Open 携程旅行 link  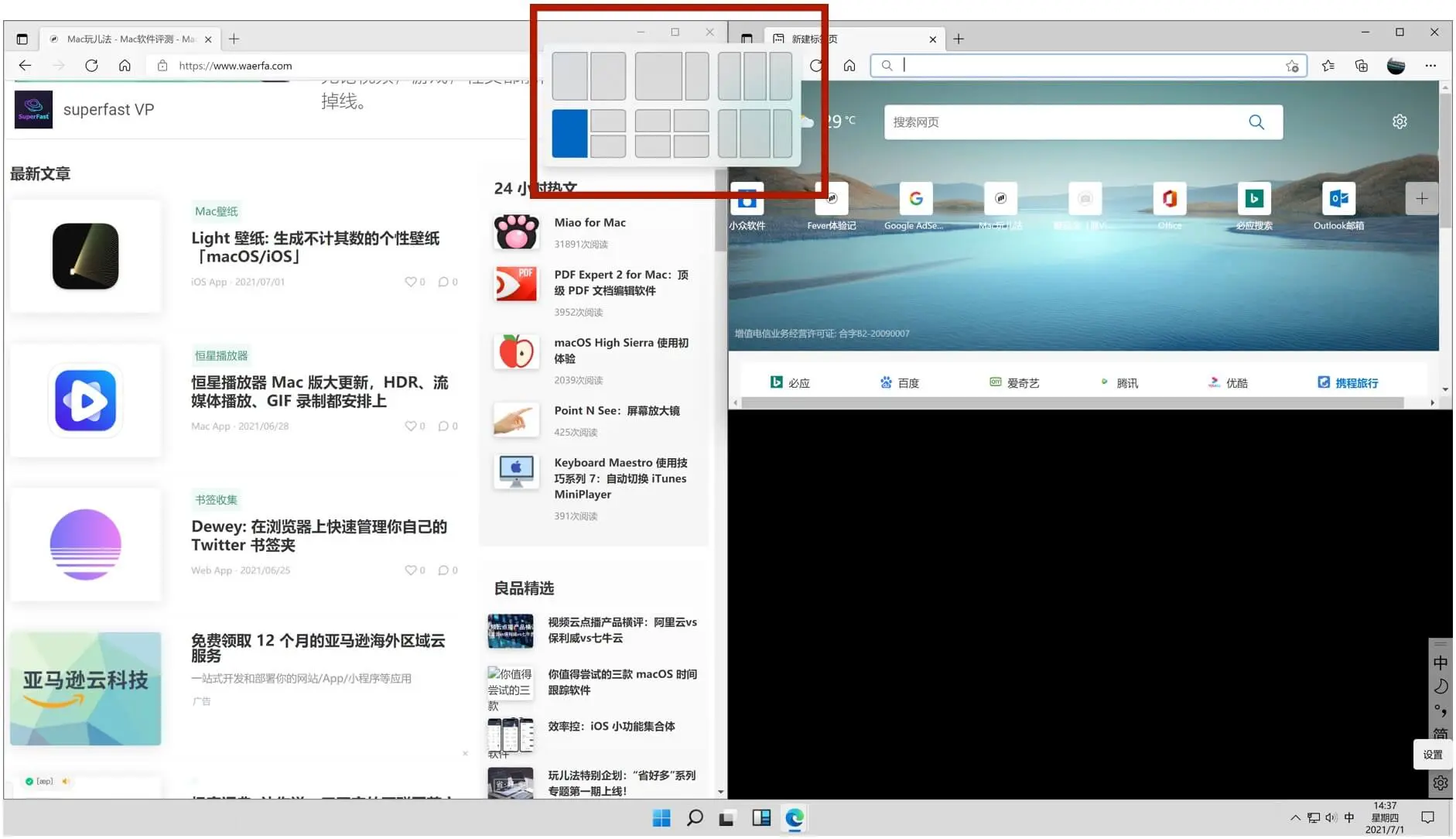(x=1348, y=382)
